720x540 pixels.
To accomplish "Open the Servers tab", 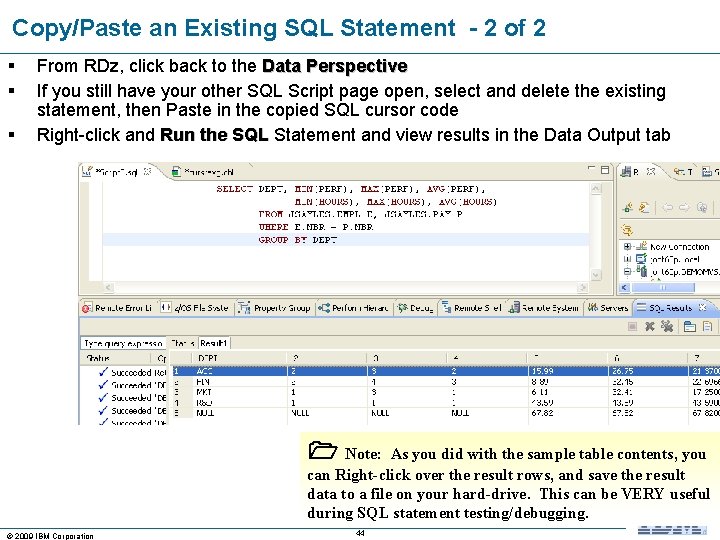I will click(608, 308).
